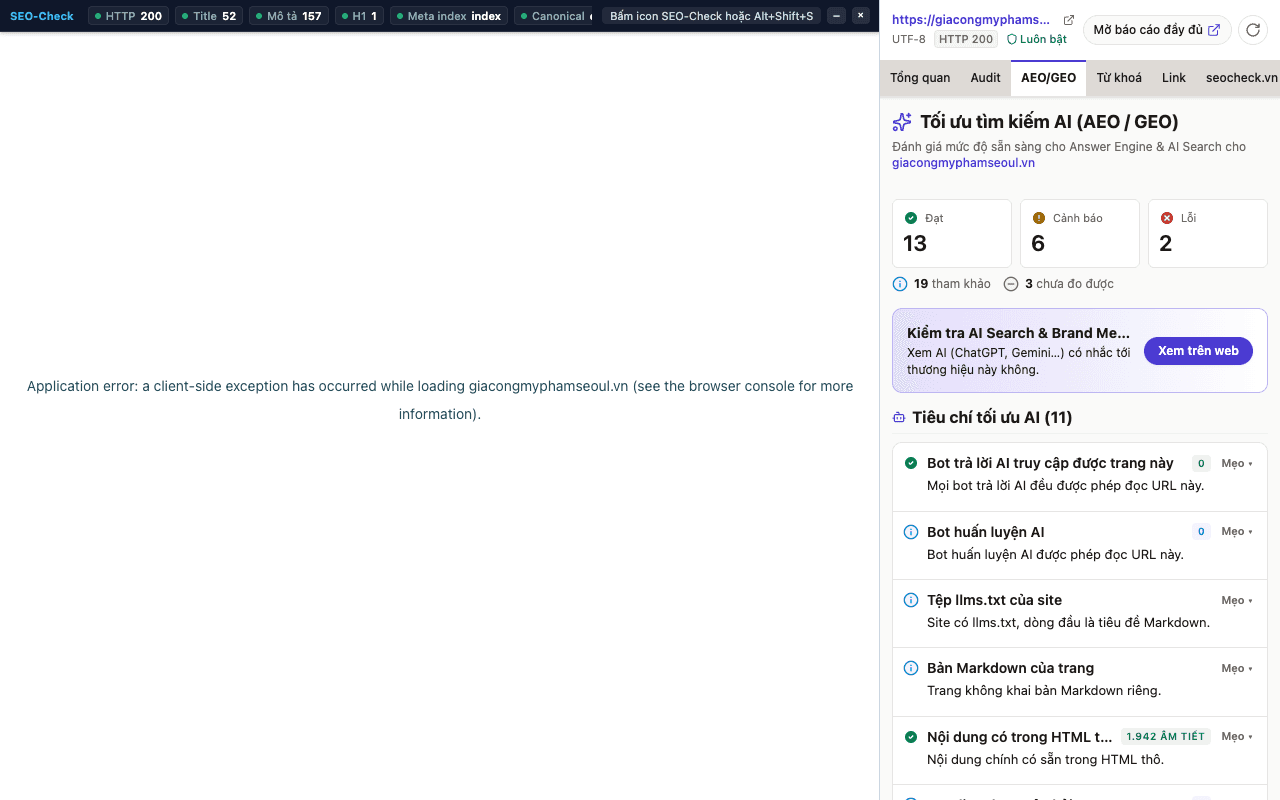
Task: Click the minus icon next to 3 chưa đo được
Action: (x=1011, y=284)
